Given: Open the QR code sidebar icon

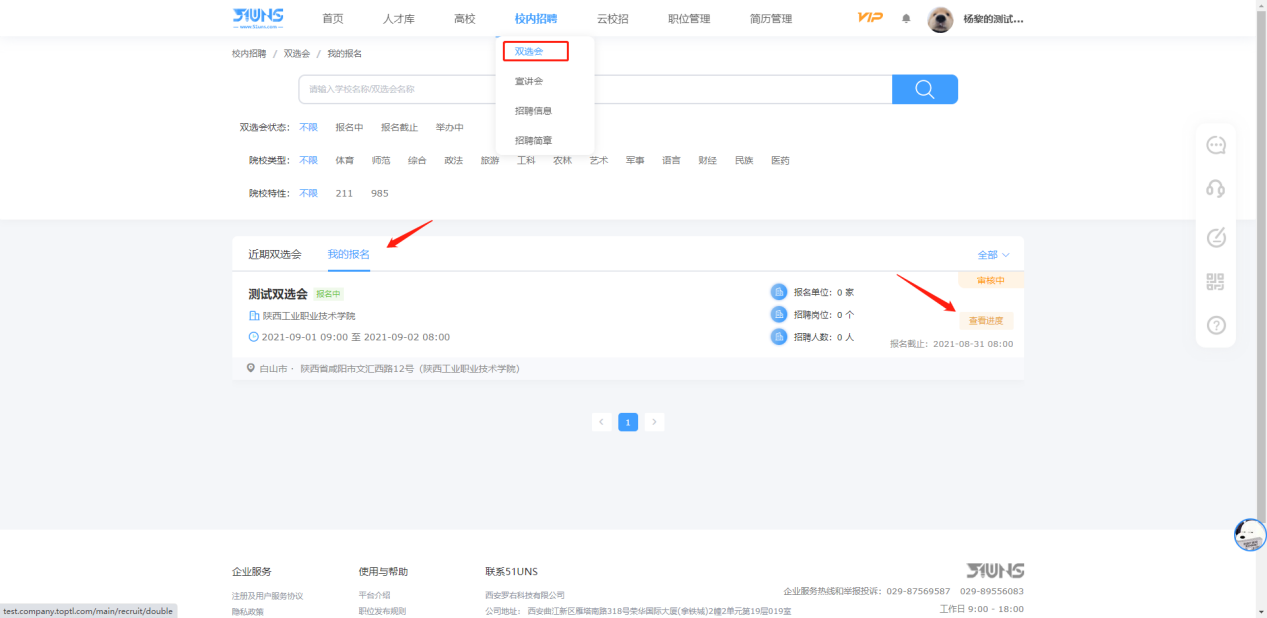Looking at the screenshot, I should coord(1216,282).
